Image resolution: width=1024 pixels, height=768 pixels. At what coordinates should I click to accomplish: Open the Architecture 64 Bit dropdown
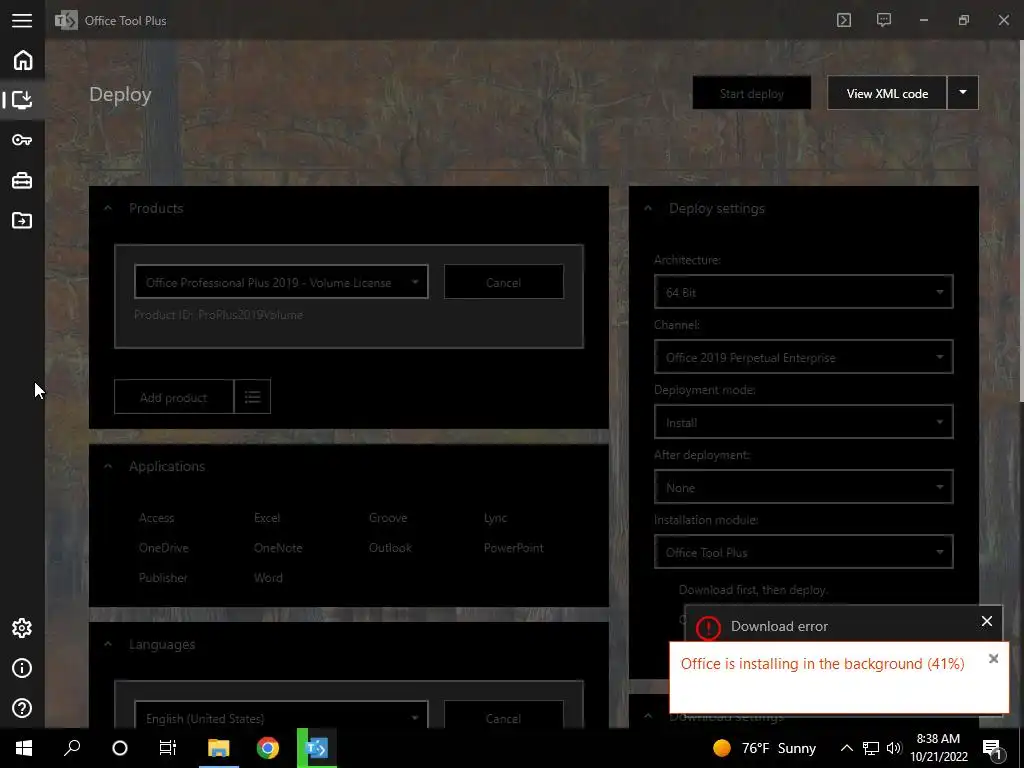click(803, 292)
